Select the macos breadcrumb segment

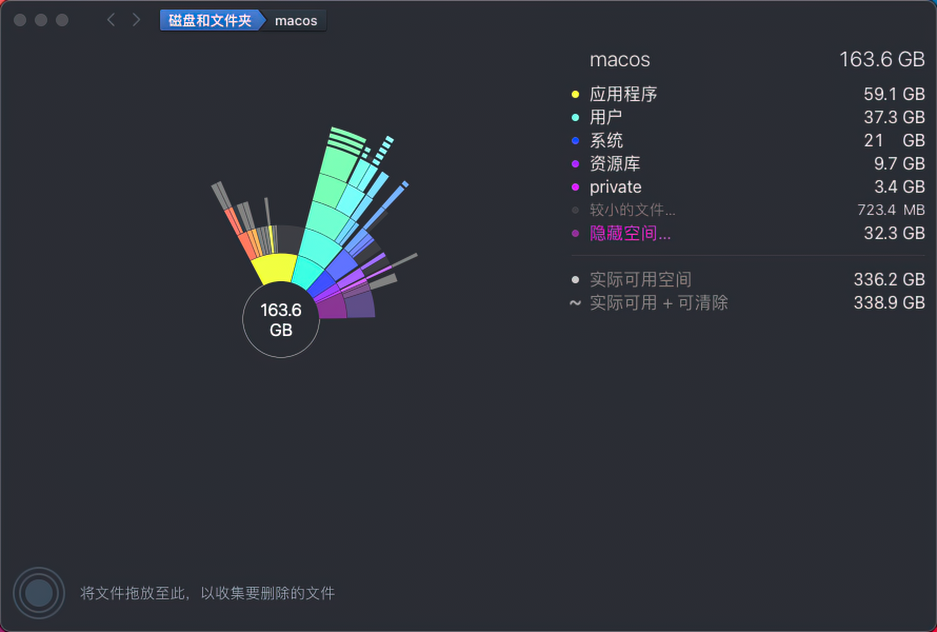pos(296,20)
